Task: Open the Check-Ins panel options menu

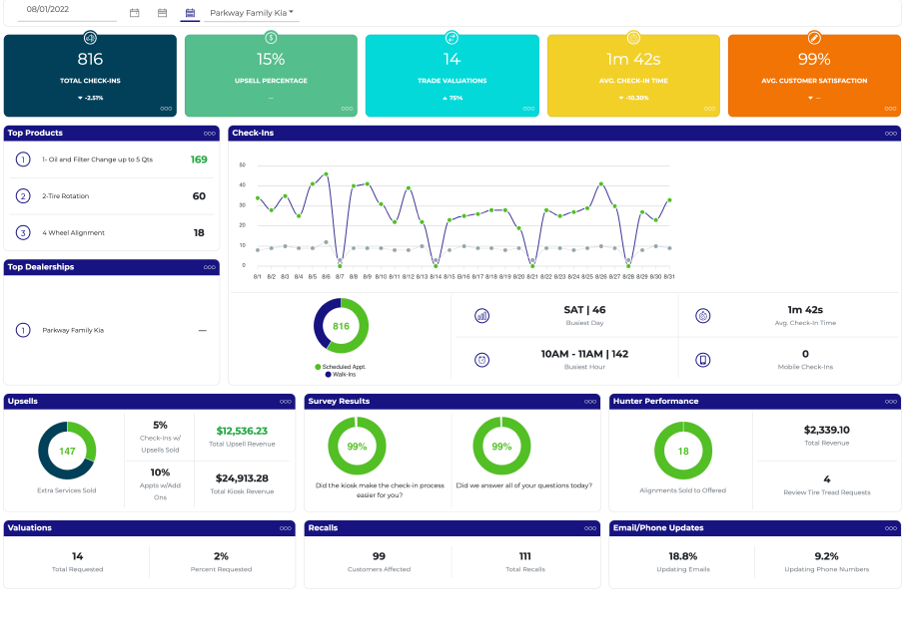Action: tap(891, 134)
